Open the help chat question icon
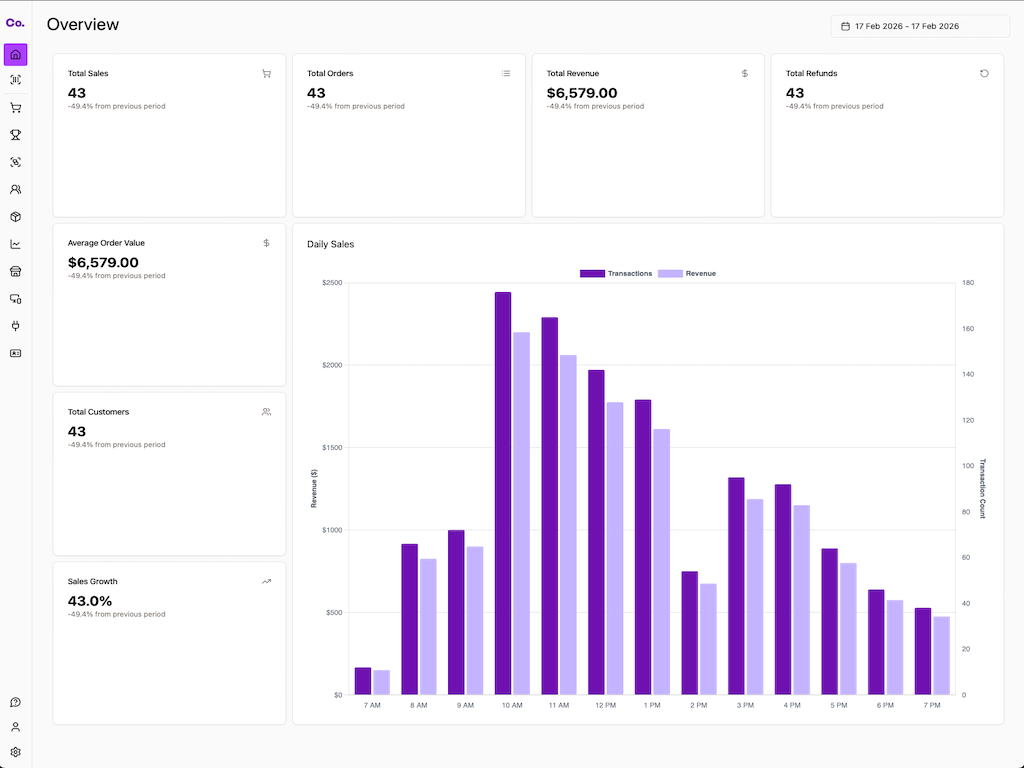Screen dimensions: 1024x768 coord(15,702)
